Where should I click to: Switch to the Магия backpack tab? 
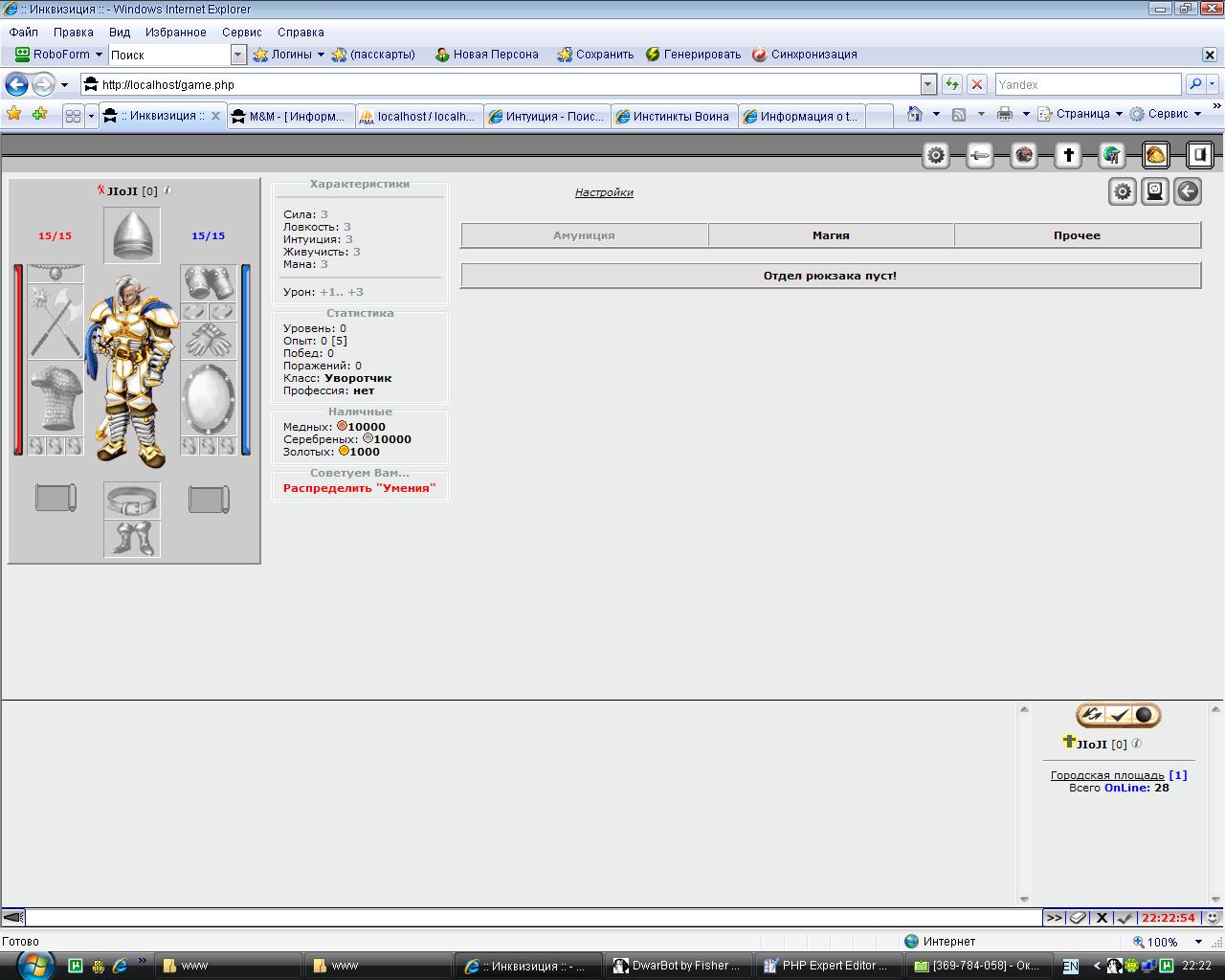pos(832,235)
